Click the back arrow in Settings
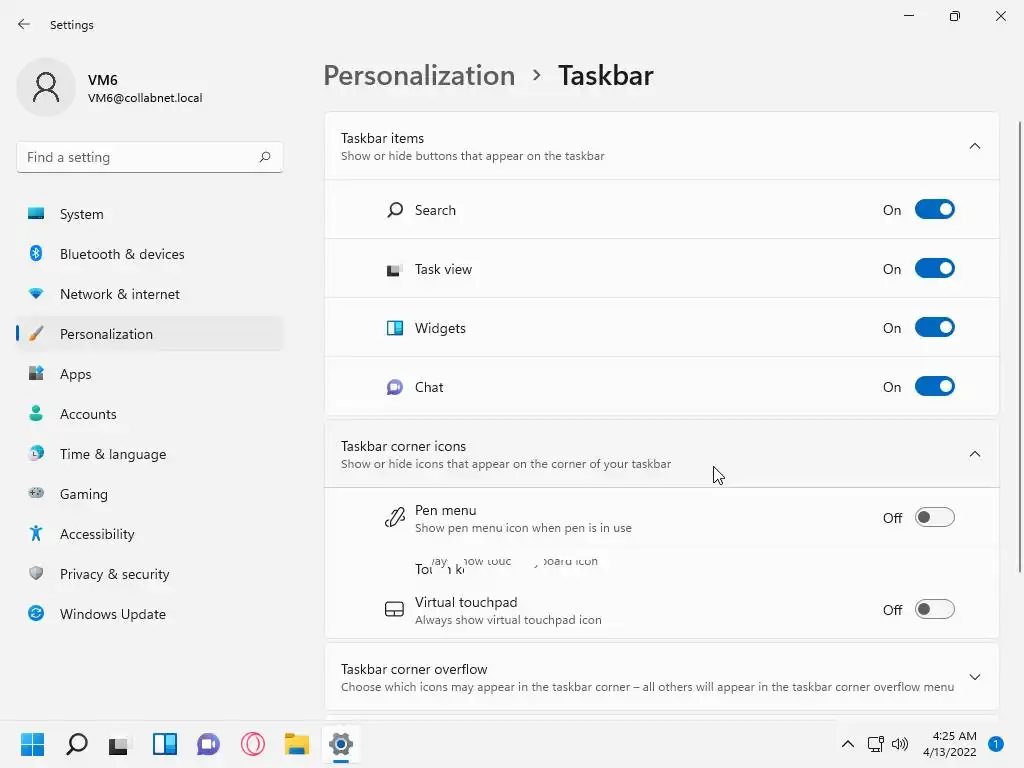The height and width of the screenshot is (768, 1024). (x=24, y=24)
